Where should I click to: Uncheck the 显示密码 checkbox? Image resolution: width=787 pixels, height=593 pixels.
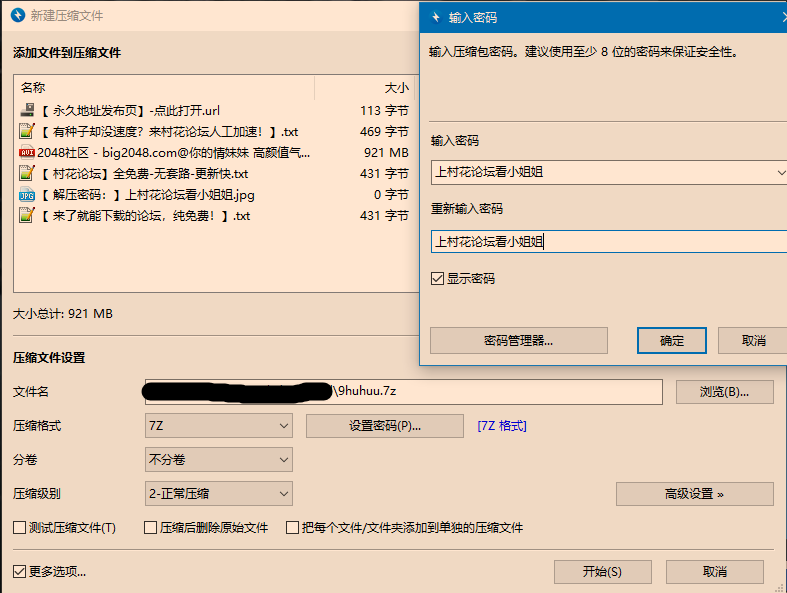(437, 279)
